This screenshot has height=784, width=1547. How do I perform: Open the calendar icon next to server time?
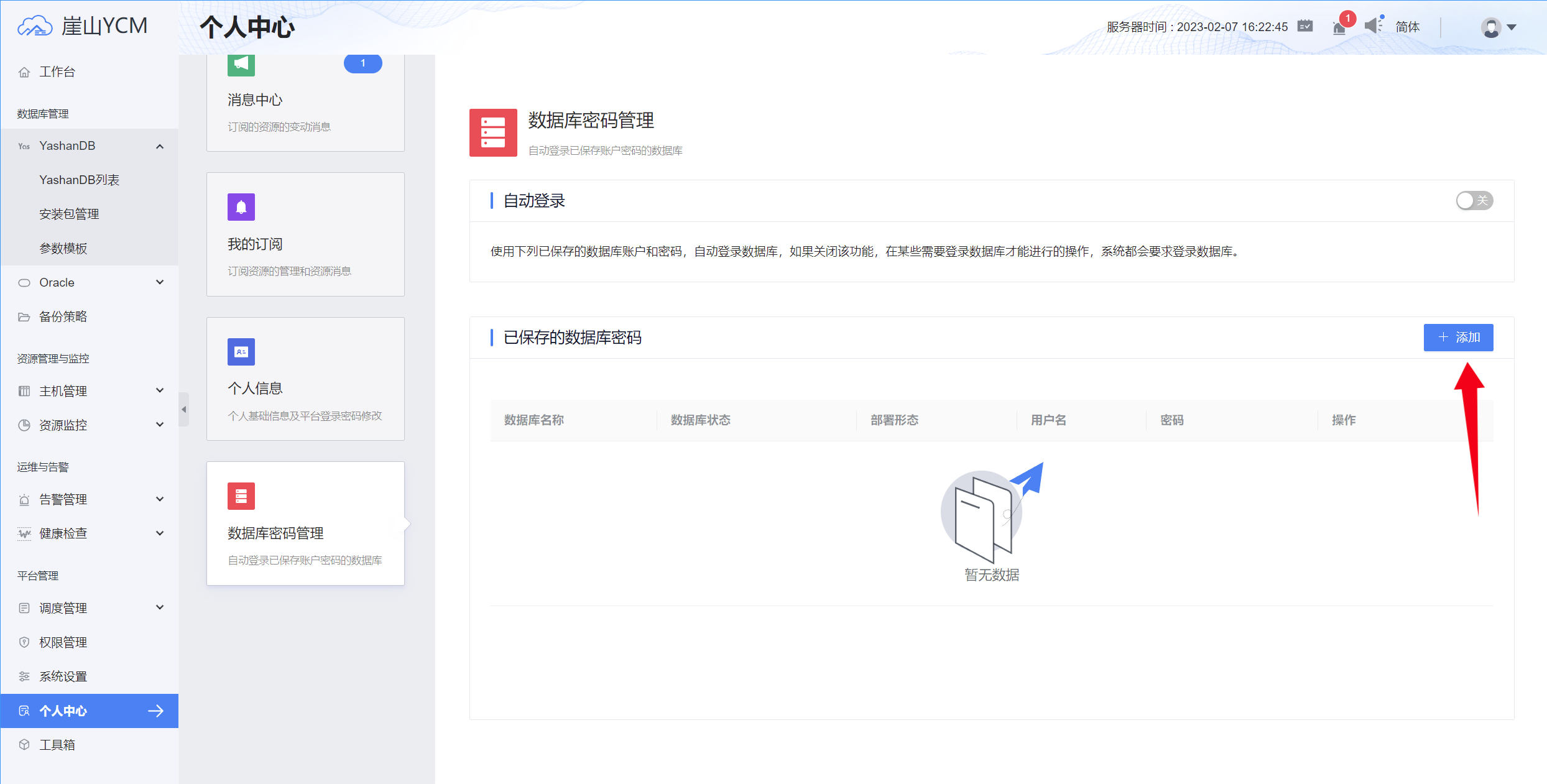(1305, 26)
